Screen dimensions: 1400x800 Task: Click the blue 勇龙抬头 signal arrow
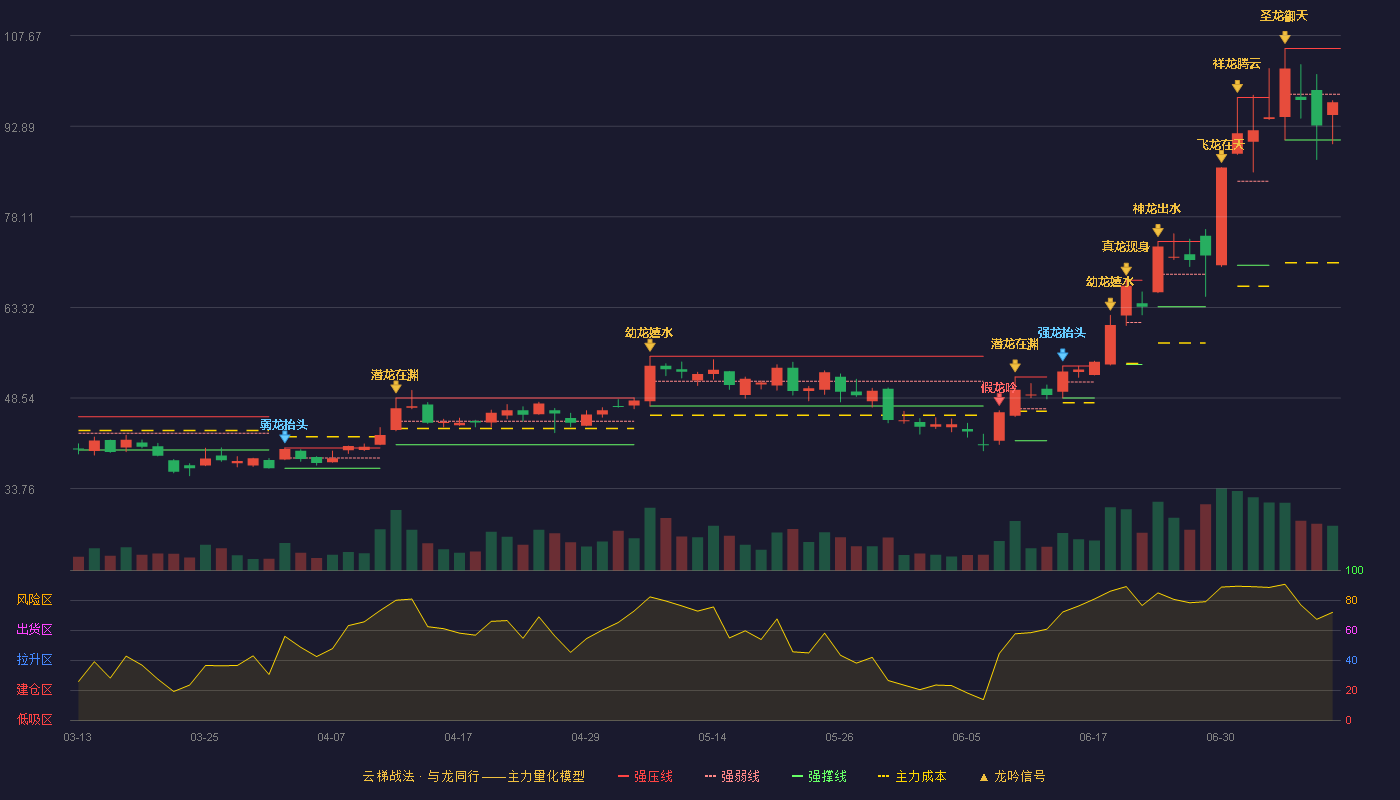[285, 437]
